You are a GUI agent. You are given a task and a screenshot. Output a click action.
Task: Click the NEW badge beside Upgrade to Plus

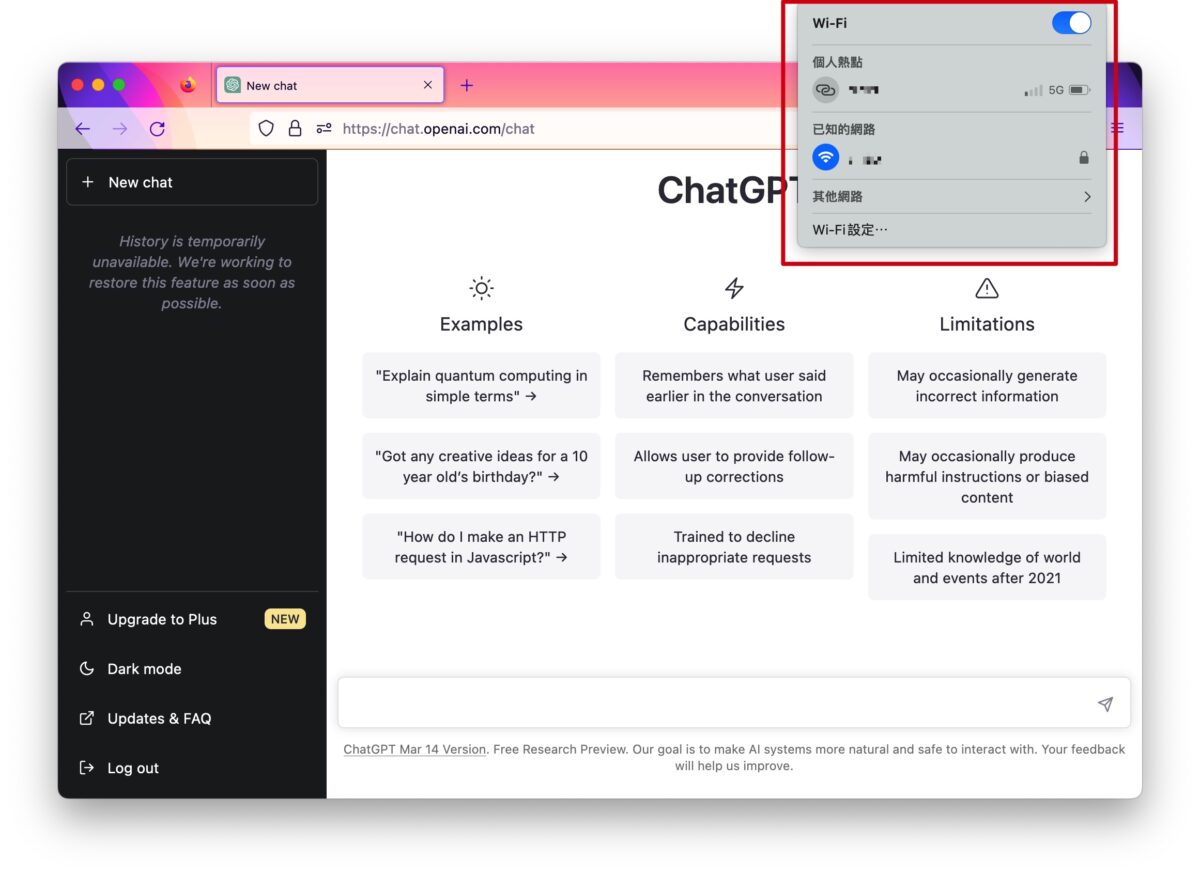[x=285, y=619]
